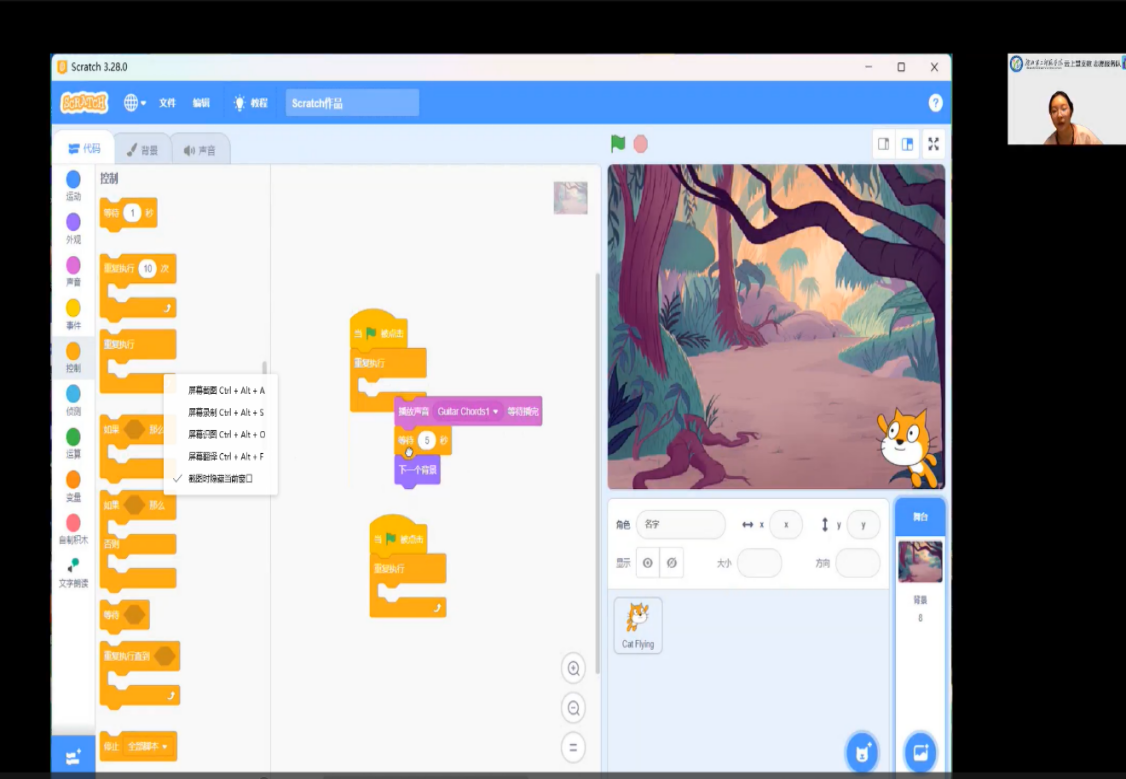Open the Tutorials button
The height and width of the screenshot is (779, 1126).
[x=250, y=103]
